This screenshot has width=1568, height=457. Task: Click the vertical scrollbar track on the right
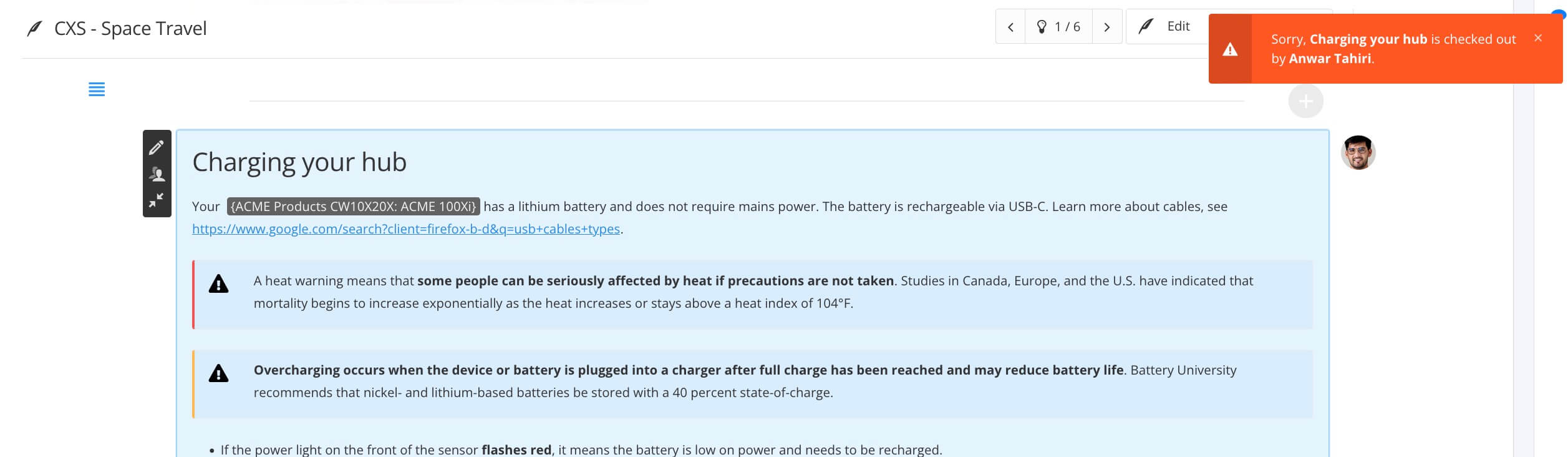pyautogui.click(x=1523, y=250)
